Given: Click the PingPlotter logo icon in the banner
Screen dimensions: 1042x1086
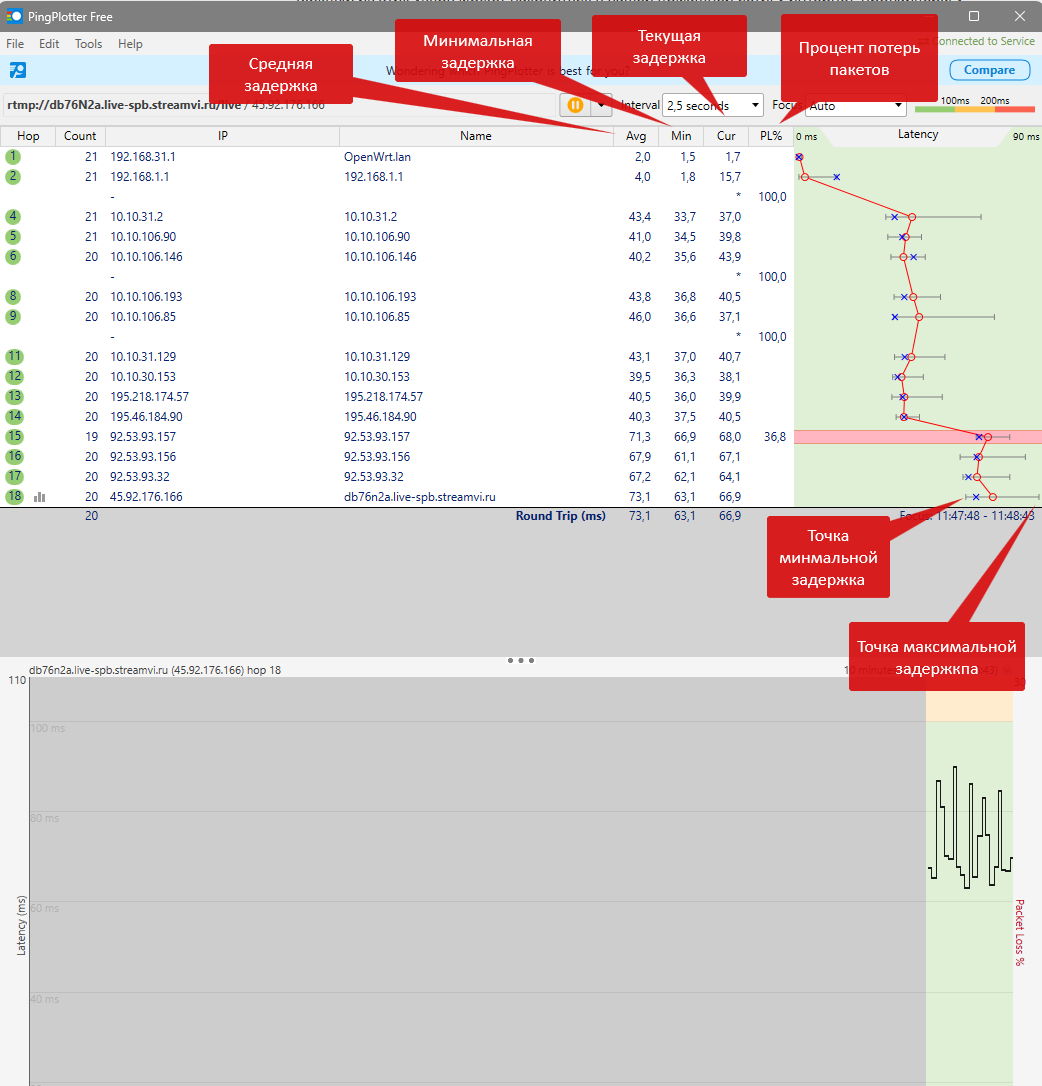Looking at the screenshot, I should (x=17, y=70).
